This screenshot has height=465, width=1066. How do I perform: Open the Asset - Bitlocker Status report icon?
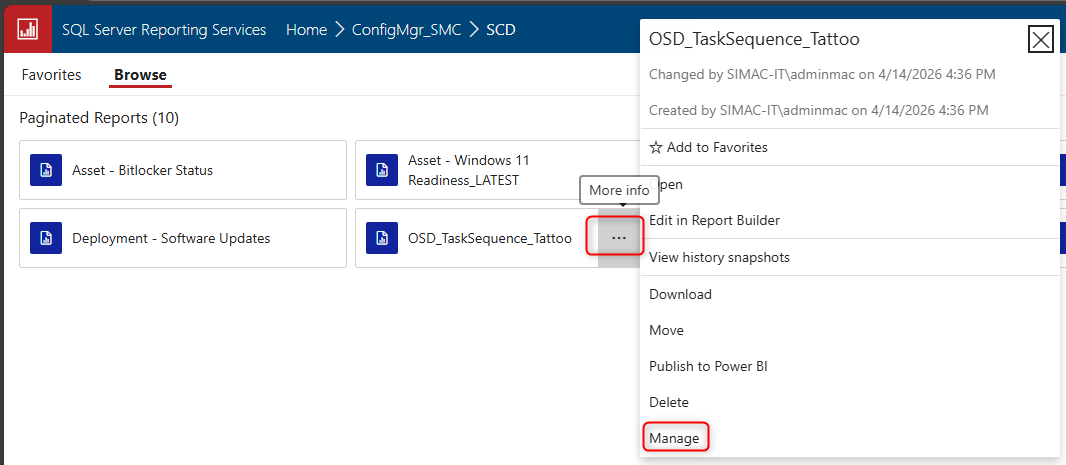point(46,170)
